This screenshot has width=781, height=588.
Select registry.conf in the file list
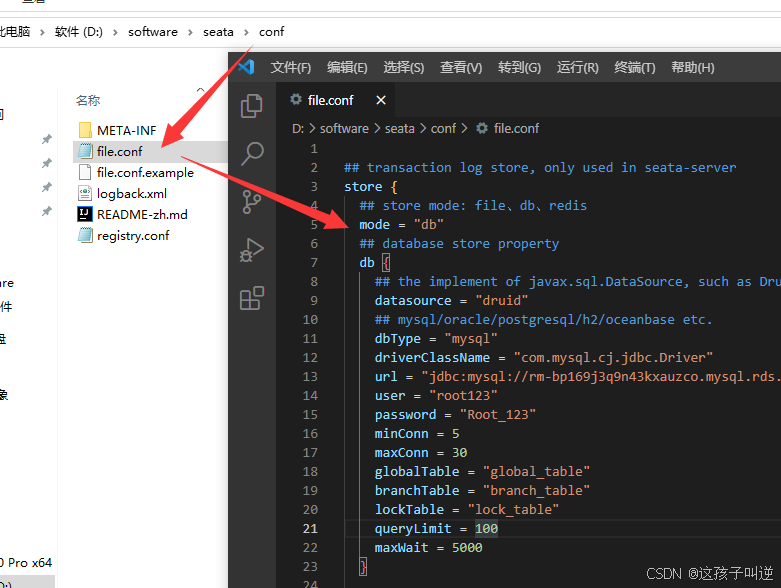pyautogui.click(x=133, y=235)
